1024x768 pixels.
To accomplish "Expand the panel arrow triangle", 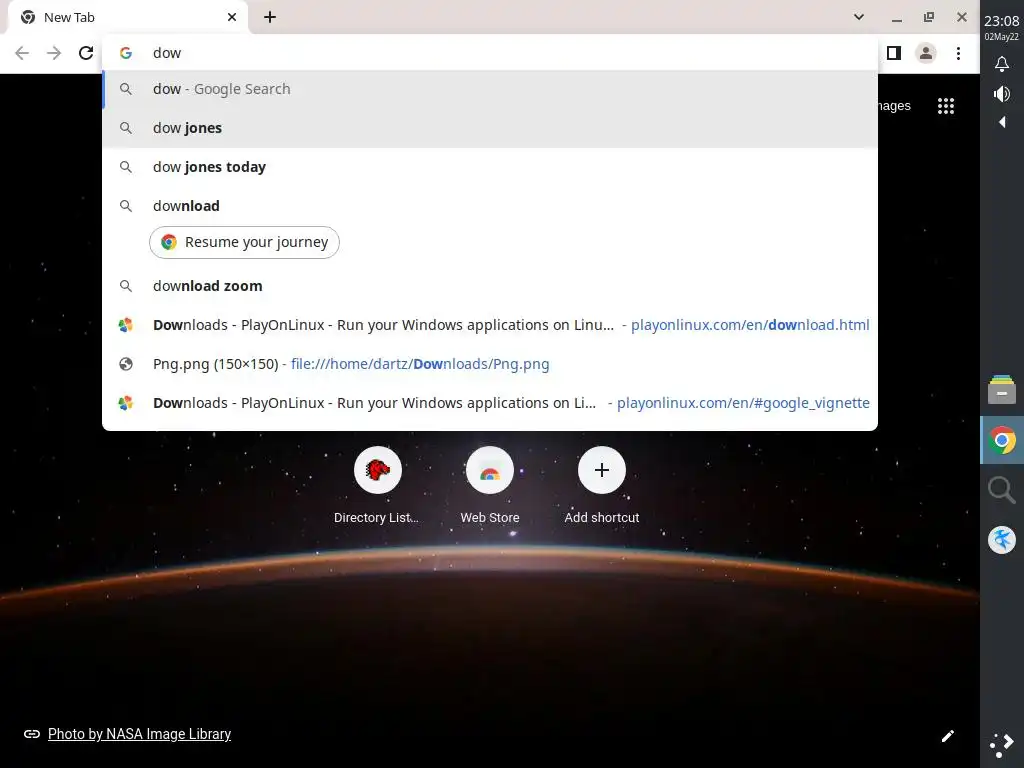I will pyautogui.click(x=1002, y=122).
